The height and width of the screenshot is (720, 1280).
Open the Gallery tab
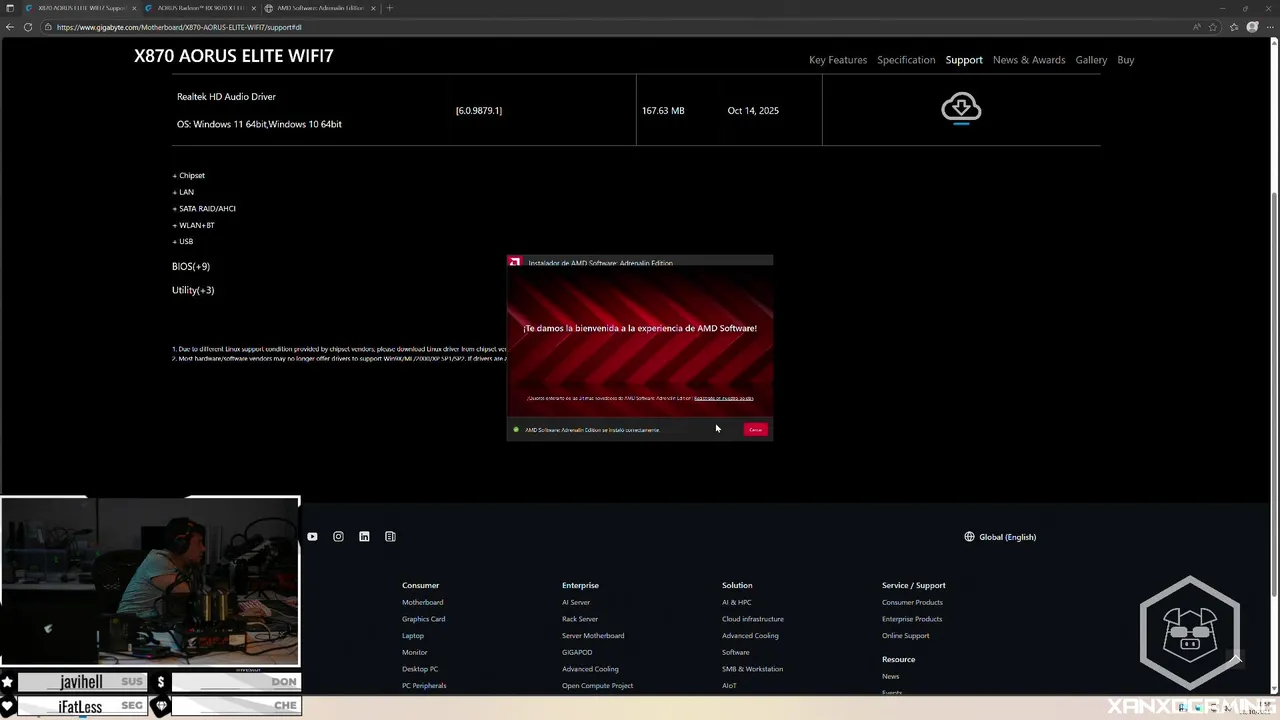[1091, 60]
